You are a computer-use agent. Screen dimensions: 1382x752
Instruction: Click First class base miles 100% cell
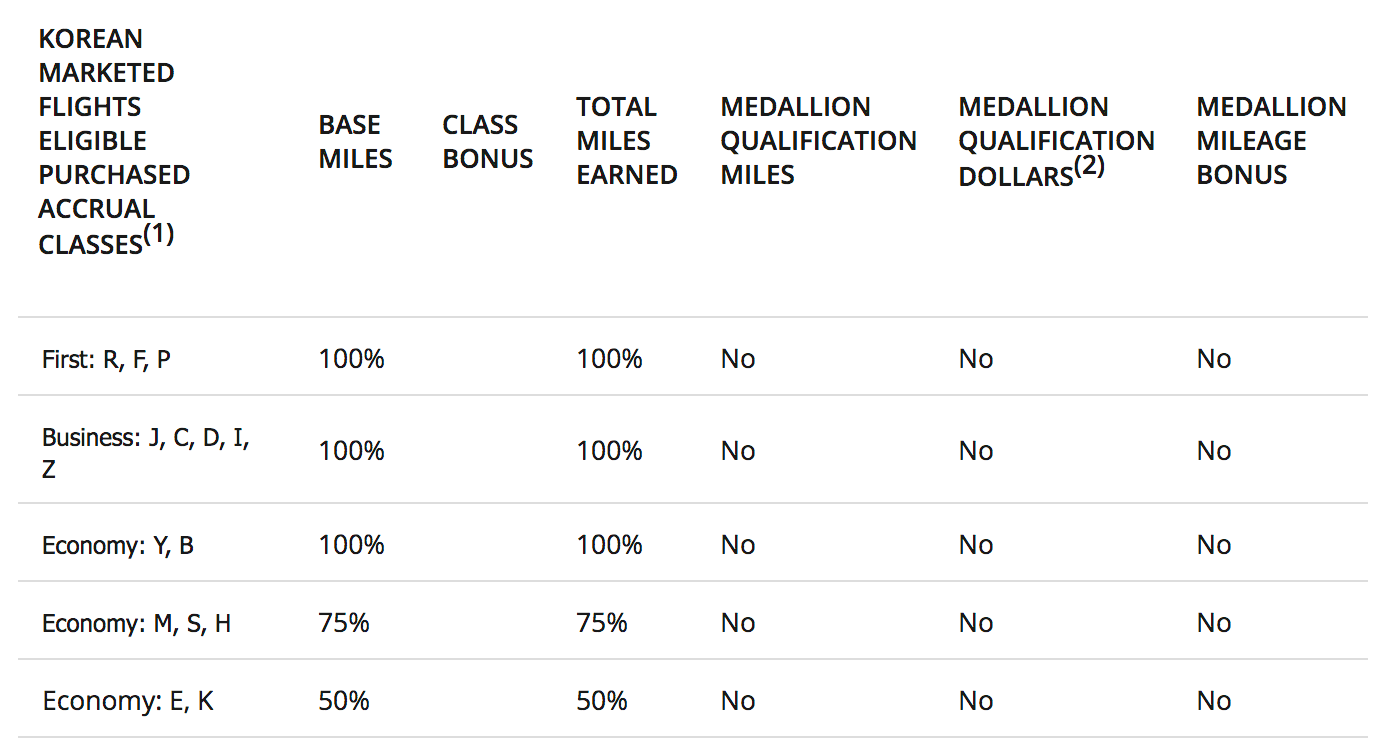click(x=351, y=359)
